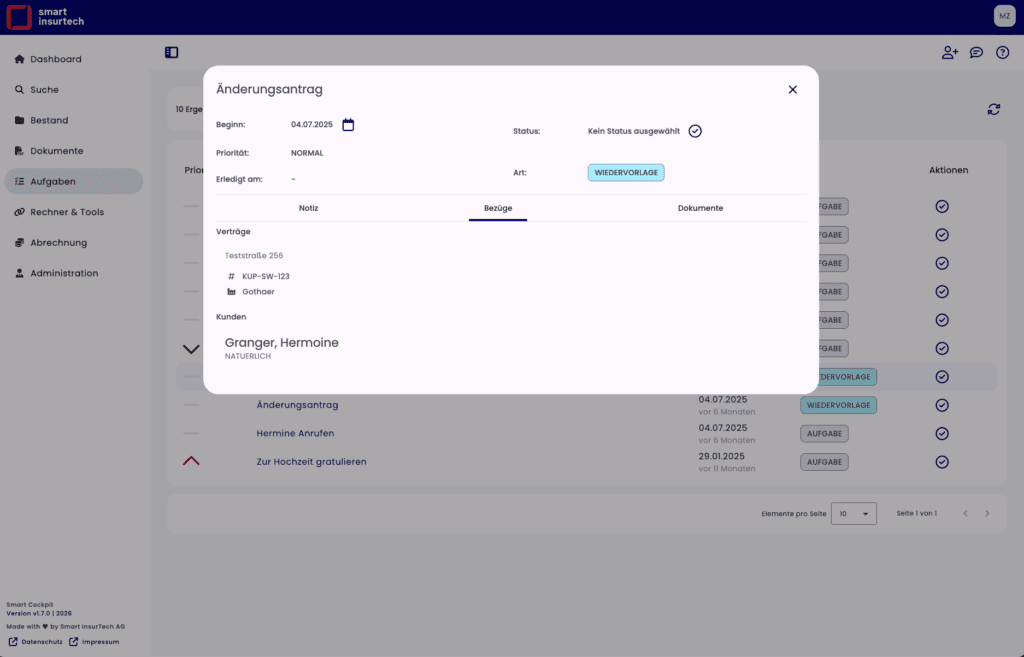Toggle the sidebar panel icon
Screen dimensions: 1024x657
click(172, 52)
